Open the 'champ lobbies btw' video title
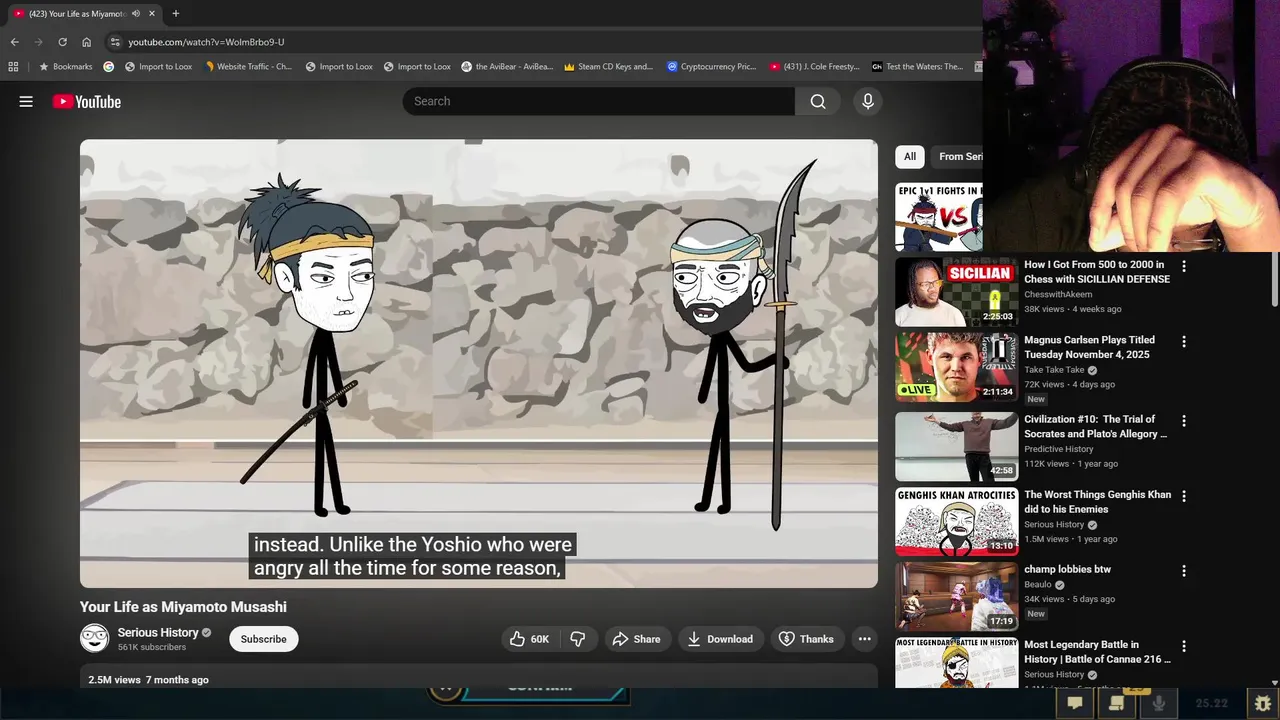Image resolution: width=1280 pixels, height=720 pixels. (1067, 569)
